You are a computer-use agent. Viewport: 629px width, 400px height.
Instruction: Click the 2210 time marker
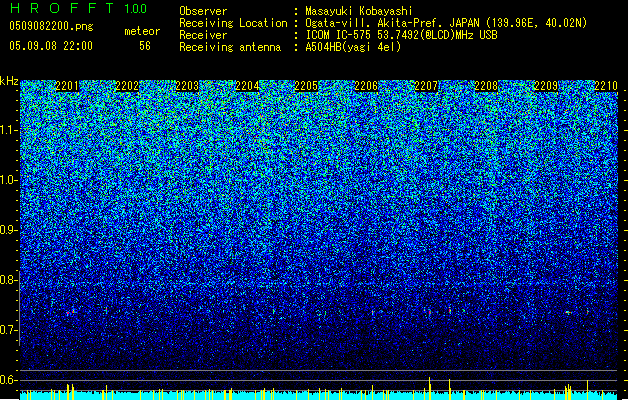(606, 86)
